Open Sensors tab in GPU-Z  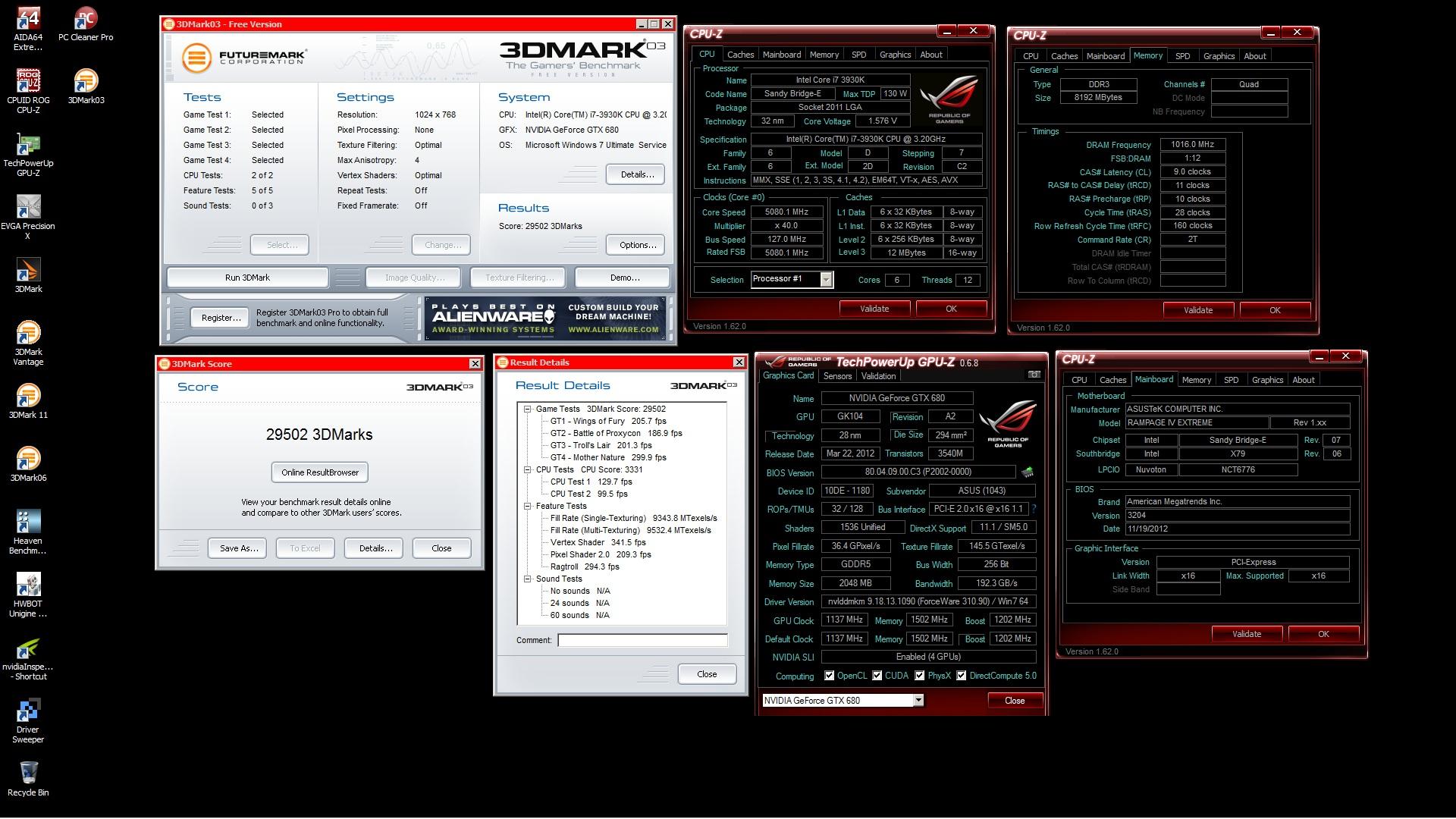point(837,376)
